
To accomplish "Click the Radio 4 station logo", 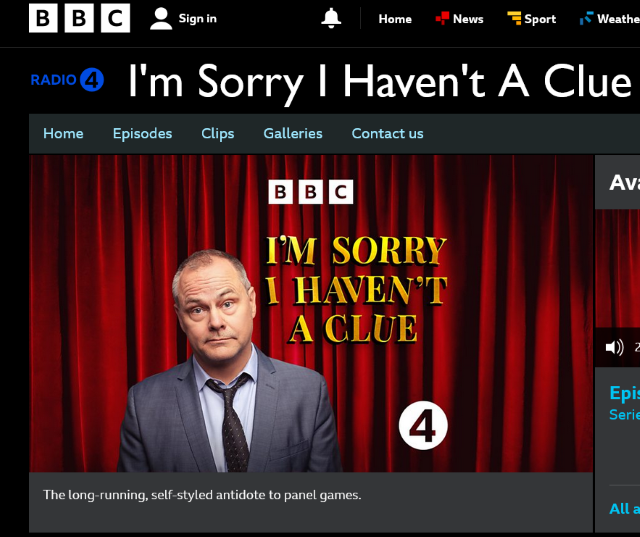I will click(67, 80).
